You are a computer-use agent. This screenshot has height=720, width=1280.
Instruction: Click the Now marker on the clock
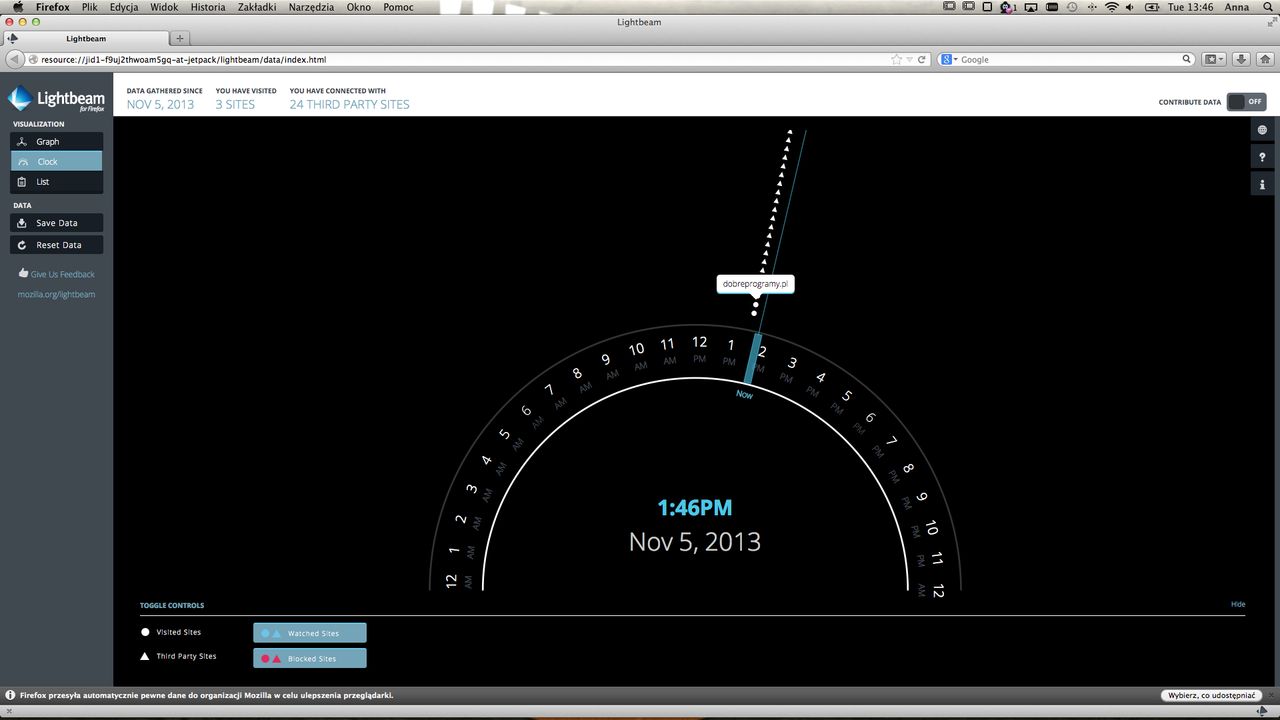click(x=744, y=395)
